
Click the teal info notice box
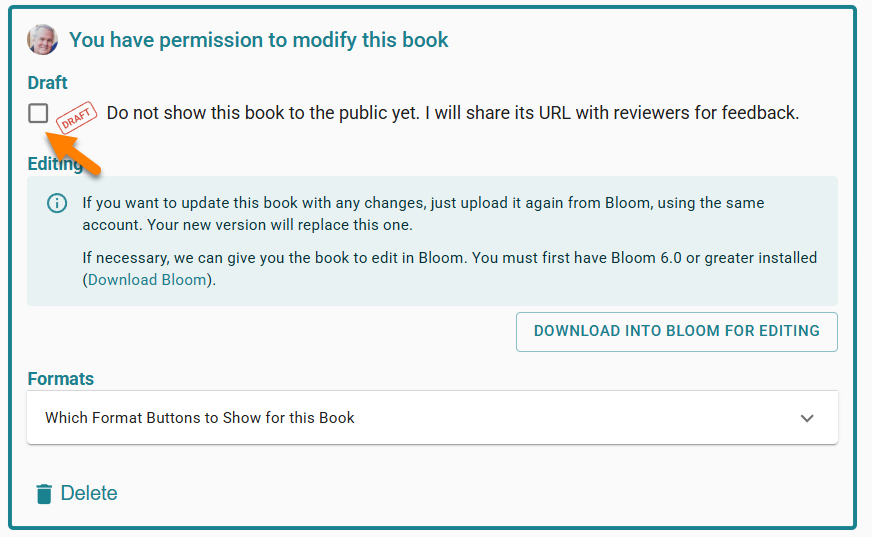[432, 241]
